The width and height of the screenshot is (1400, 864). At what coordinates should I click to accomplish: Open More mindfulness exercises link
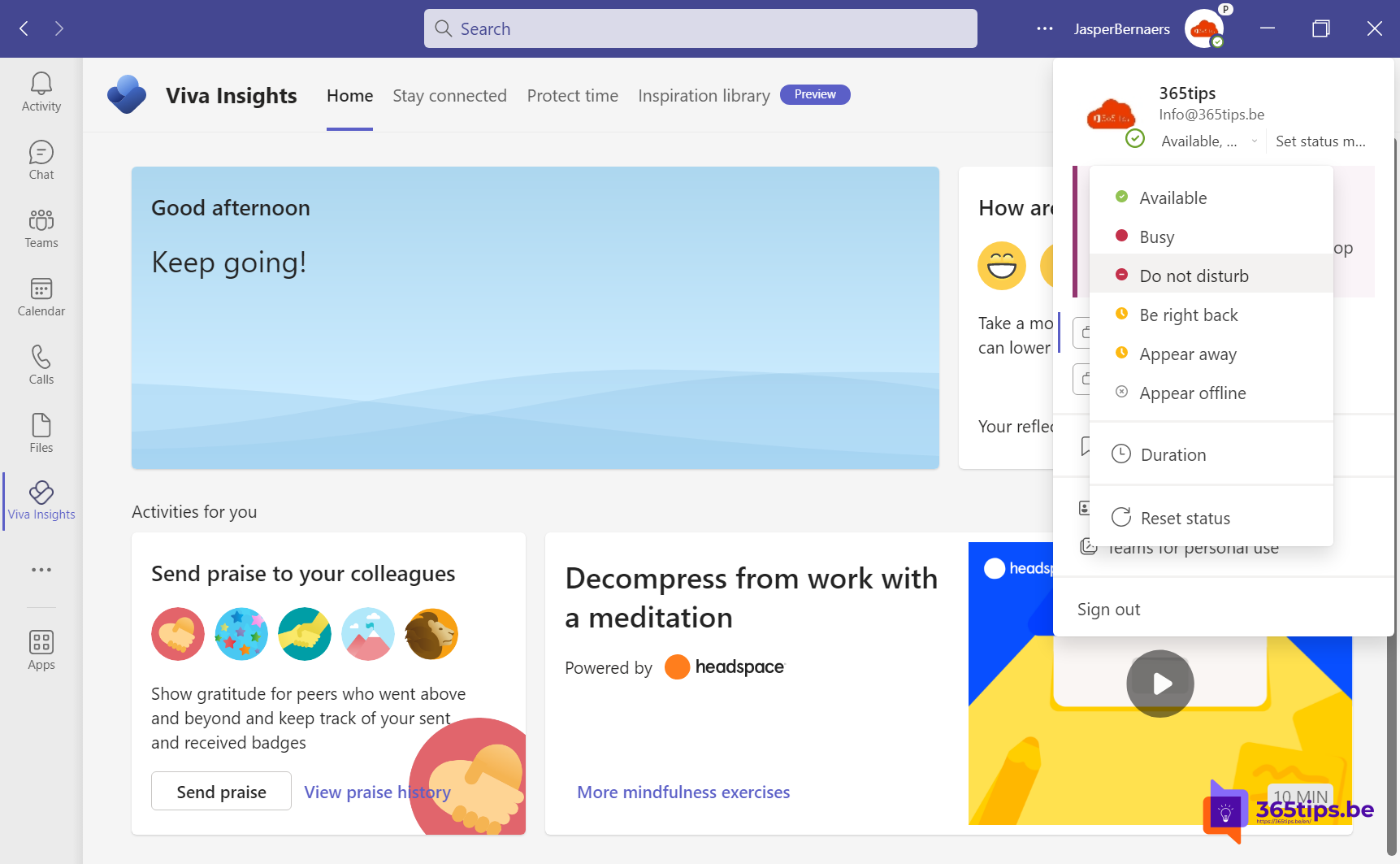point(683,792)
